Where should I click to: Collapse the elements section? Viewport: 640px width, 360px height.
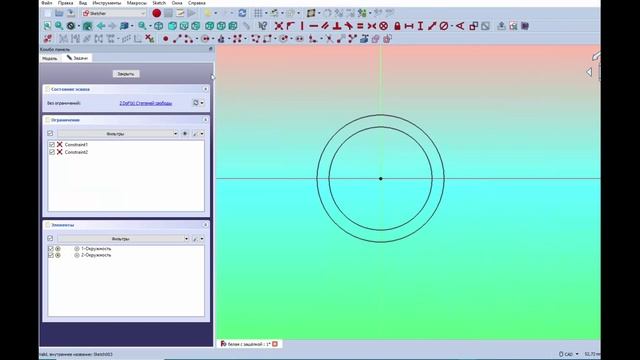[x=205, y=225]
